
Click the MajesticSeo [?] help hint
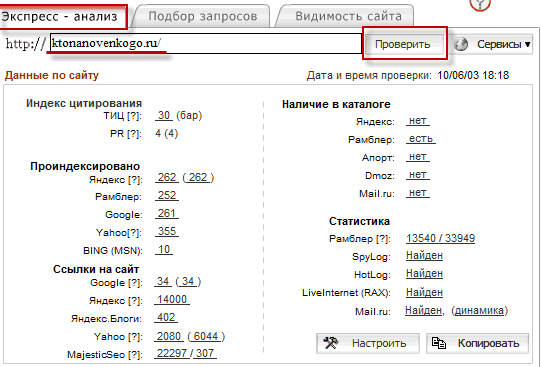pos(134,354)
